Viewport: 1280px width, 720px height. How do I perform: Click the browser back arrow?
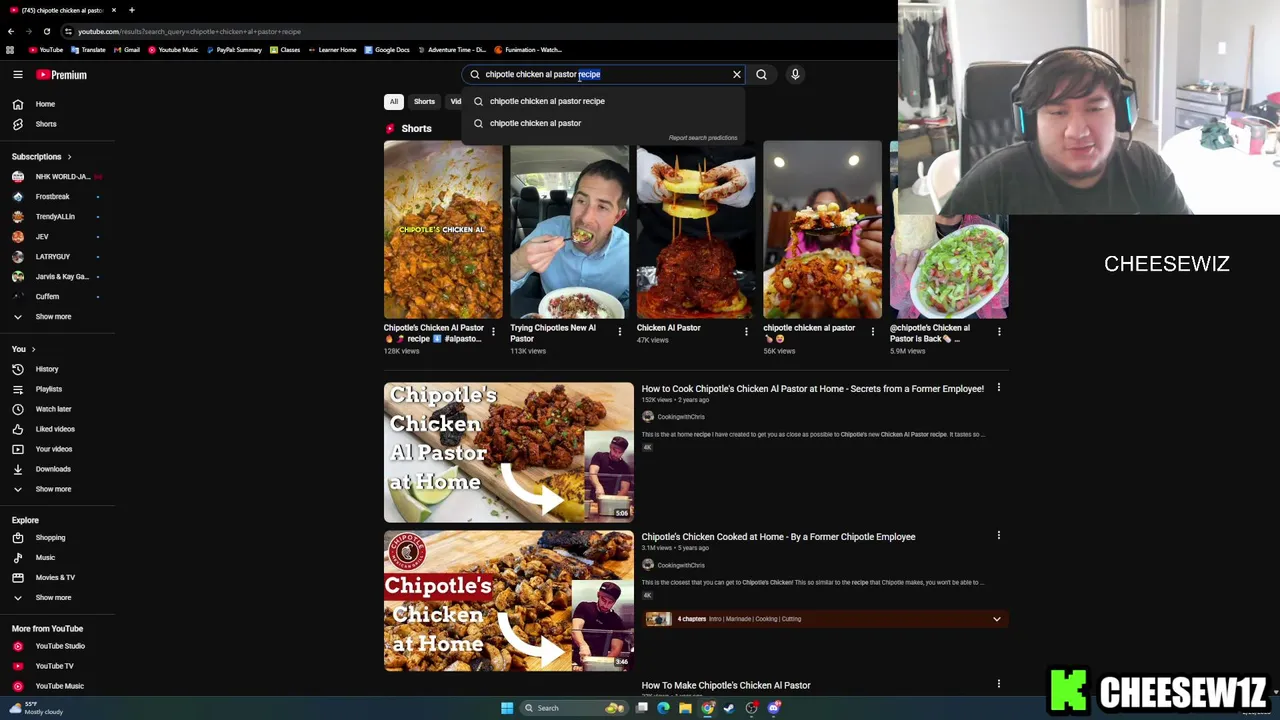pyautogui.click(x=11, y=31)
